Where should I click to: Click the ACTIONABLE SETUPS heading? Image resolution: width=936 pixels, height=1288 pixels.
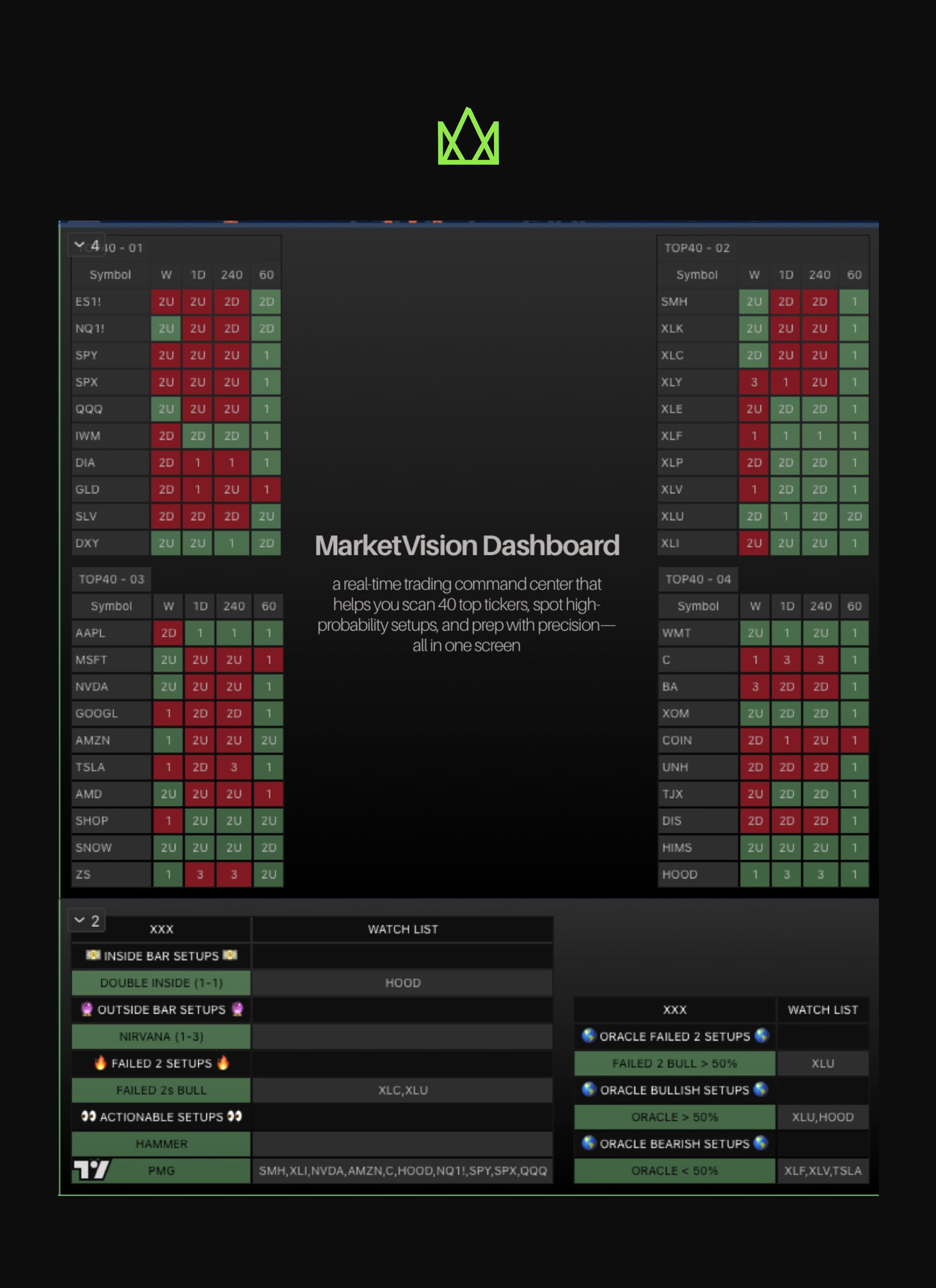click(x=161, y=1117)
